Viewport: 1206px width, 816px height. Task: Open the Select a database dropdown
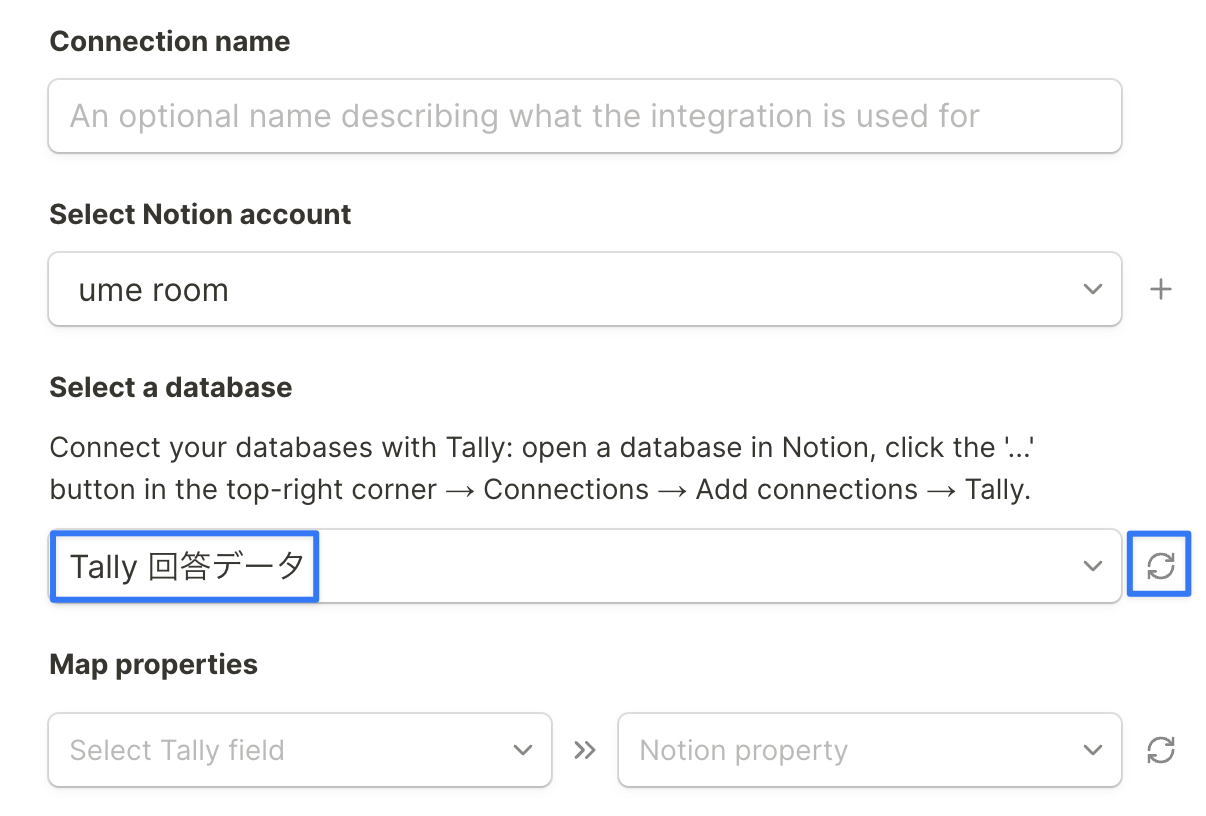pos(585,566)
